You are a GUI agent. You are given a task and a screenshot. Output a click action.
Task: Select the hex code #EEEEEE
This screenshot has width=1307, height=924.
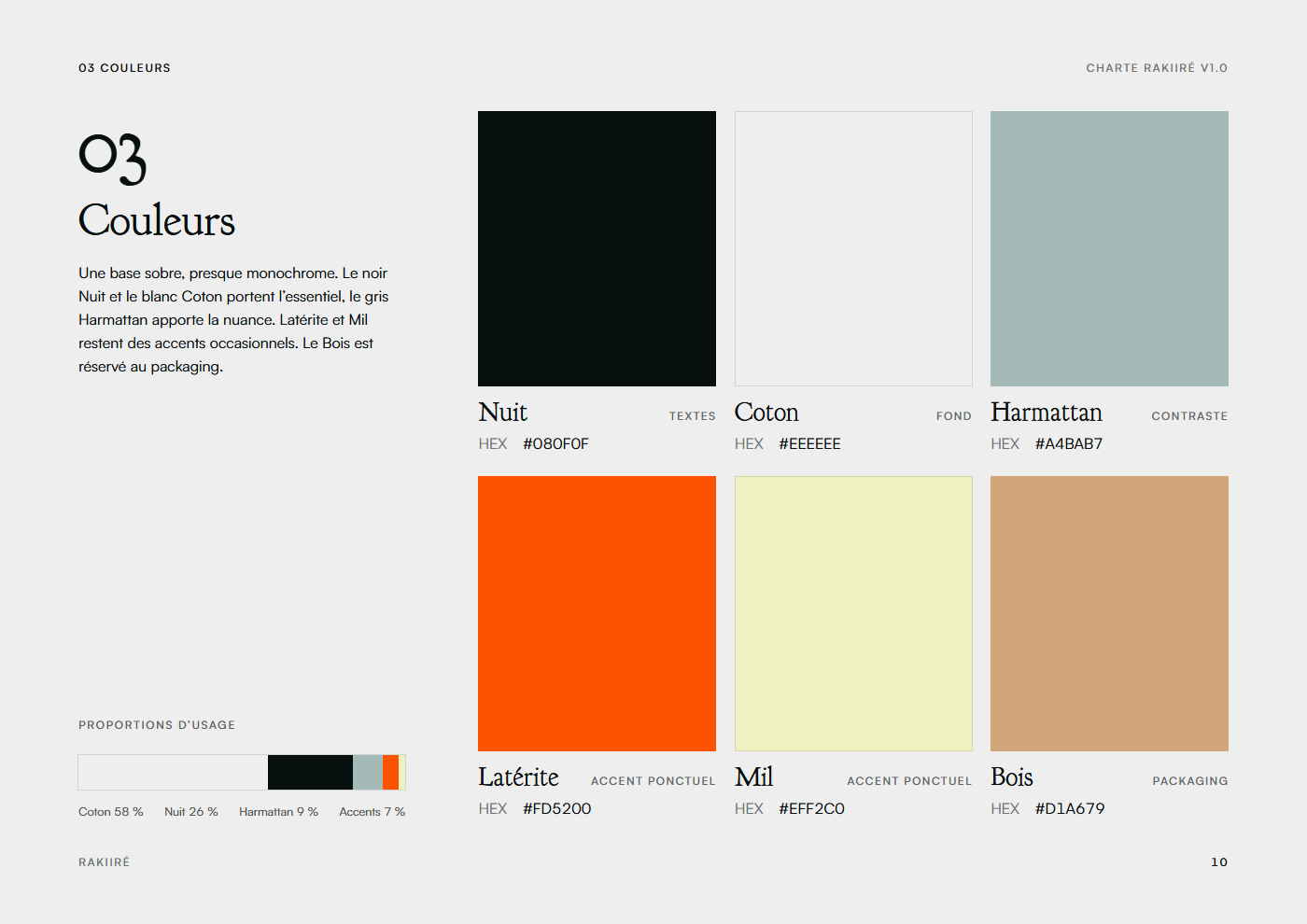tap(809, 444)
